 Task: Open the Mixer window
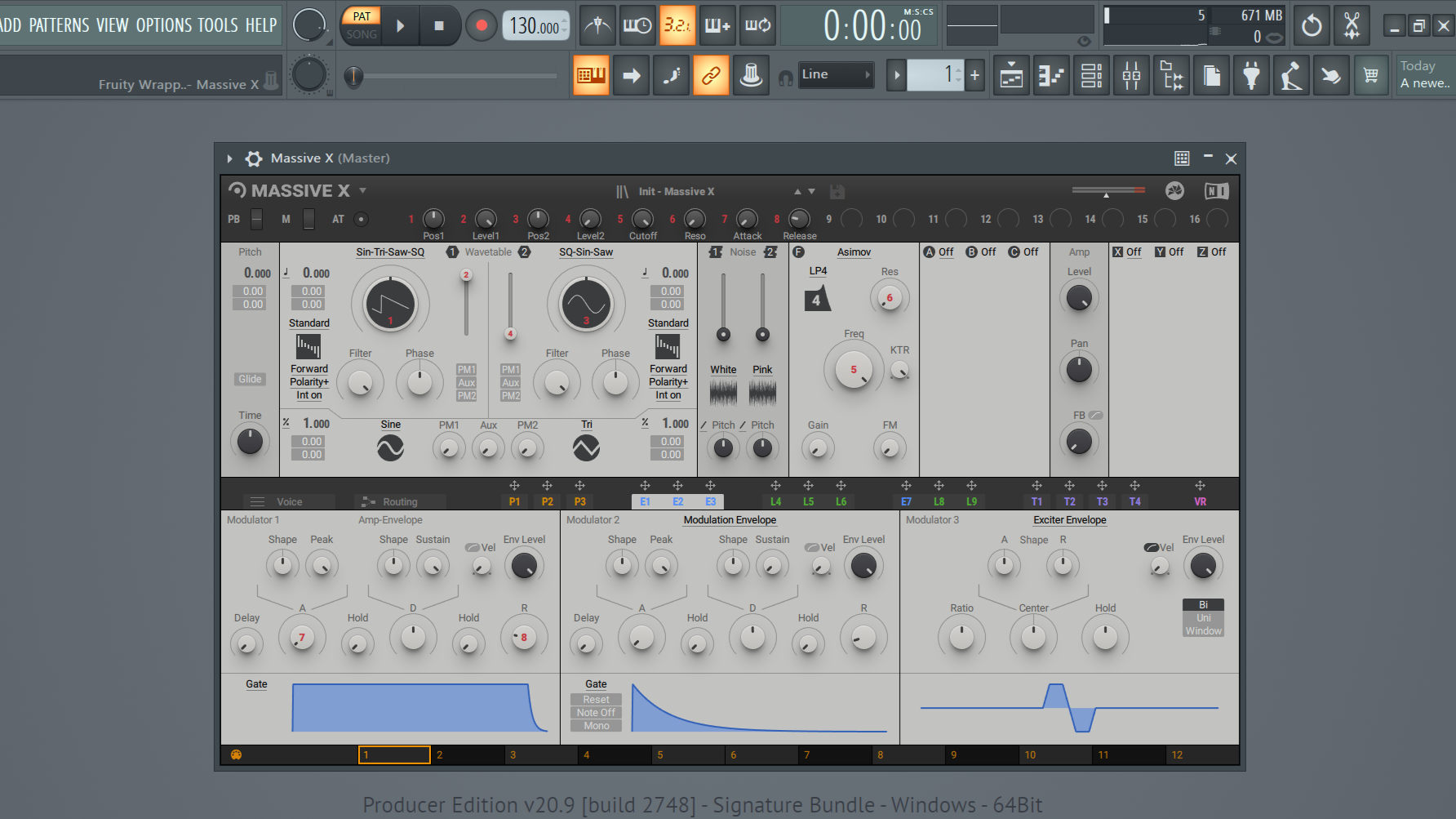coord(1131,77)
